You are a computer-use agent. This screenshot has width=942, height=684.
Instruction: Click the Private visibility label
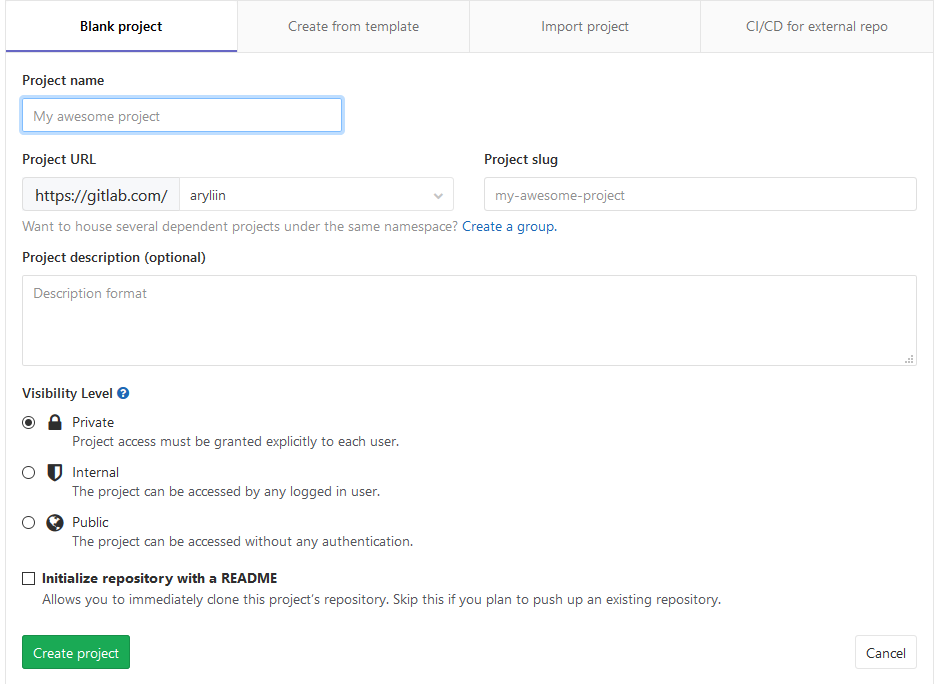(93, 422)
